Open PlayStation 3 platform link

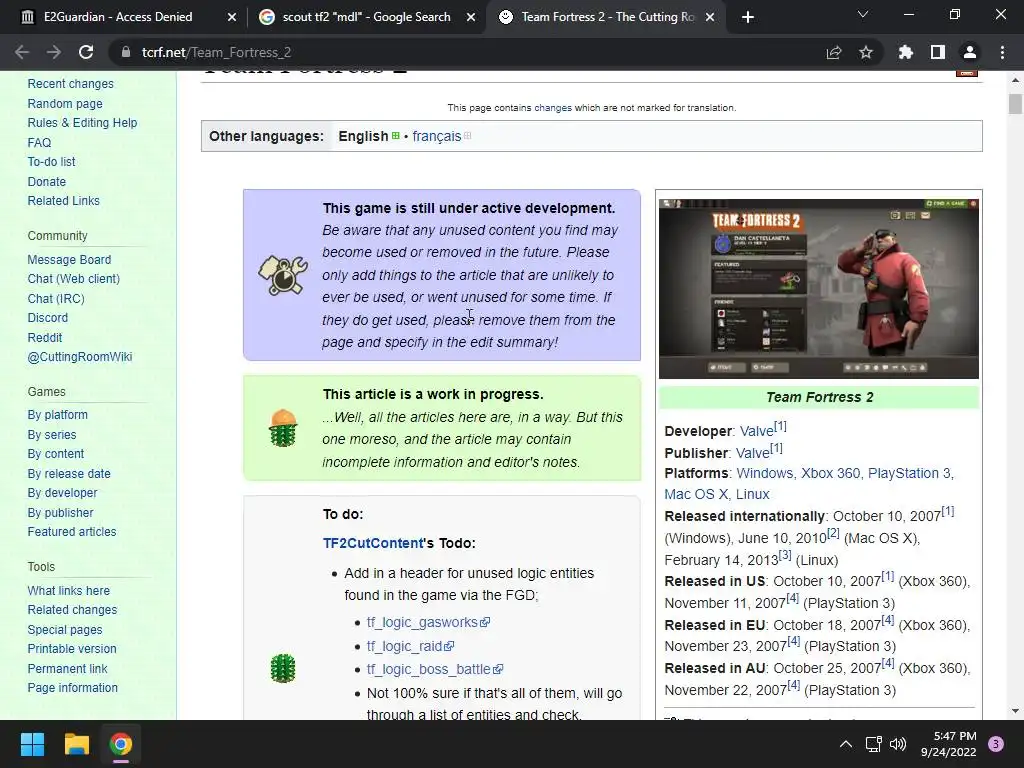point(909,473)
